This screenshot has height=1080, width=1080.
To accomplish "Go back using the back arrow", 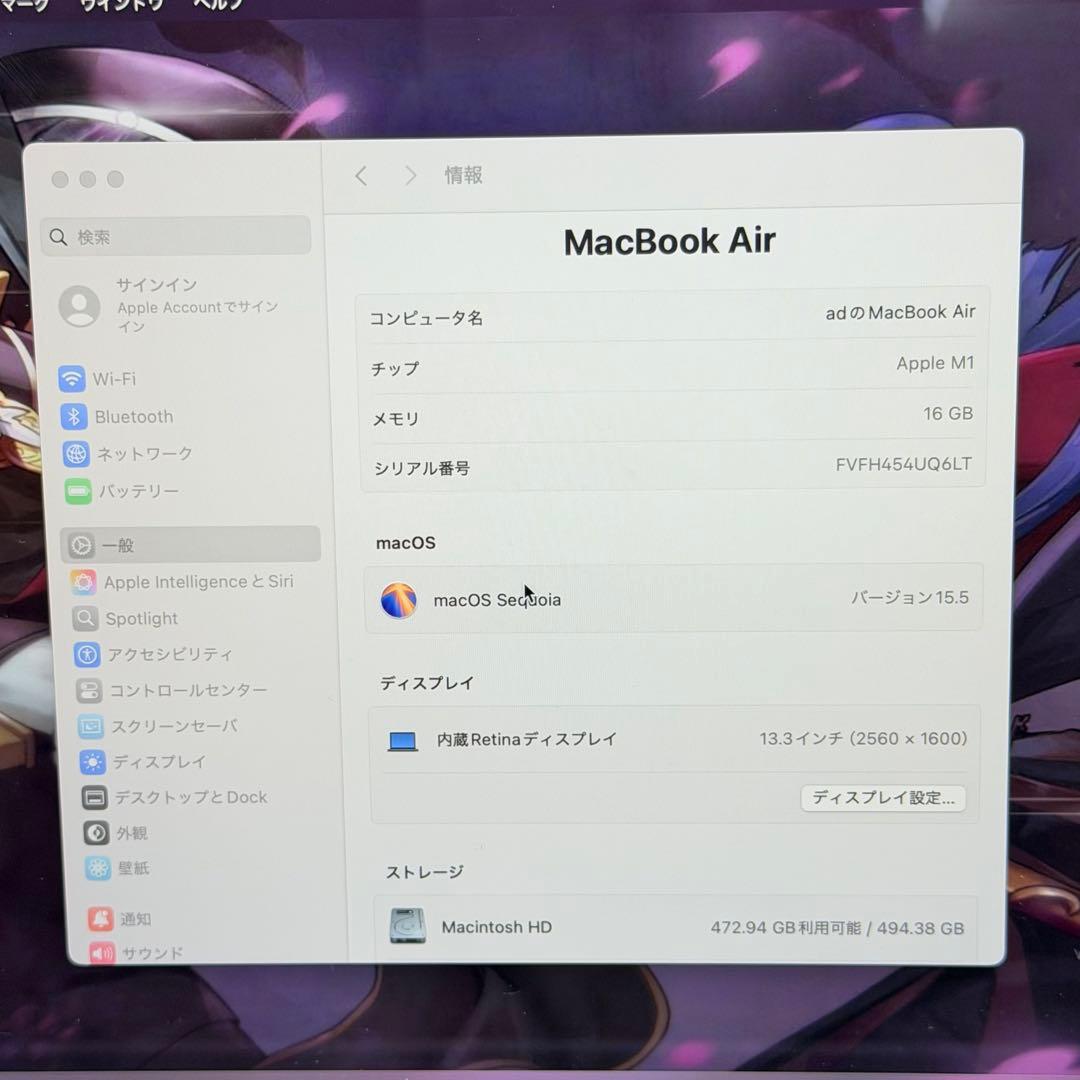I will [361, 175].
